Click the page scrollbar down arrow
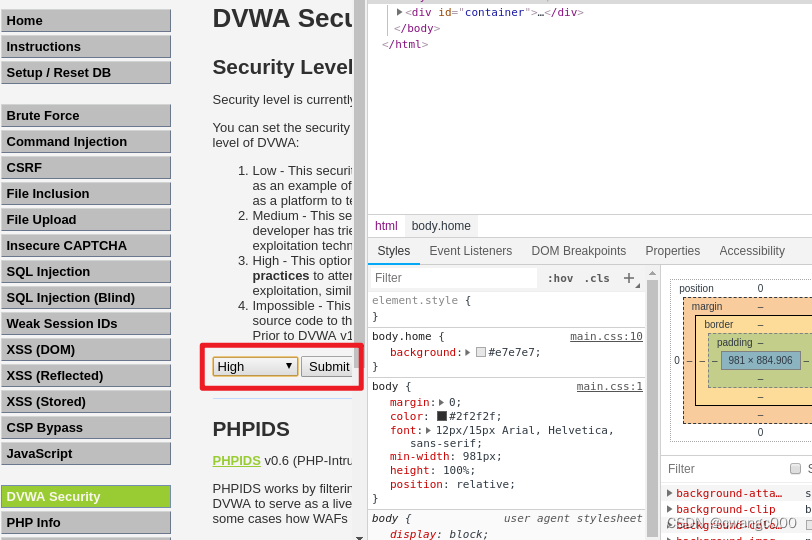812x540 pixels. pos(359,537)
